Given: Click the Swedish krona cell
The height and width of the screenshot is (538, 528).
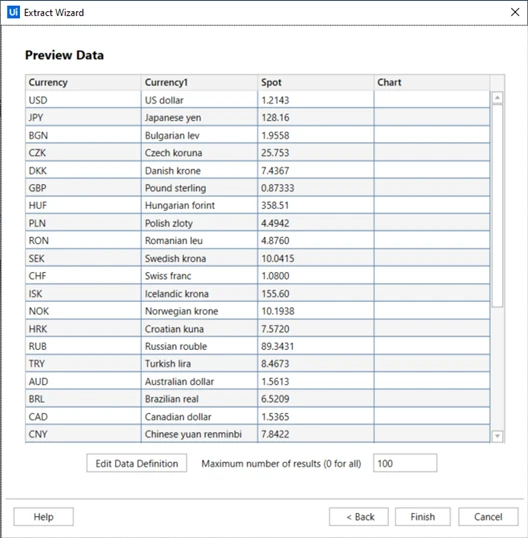Looking at the screenshot, I should 199,258.
